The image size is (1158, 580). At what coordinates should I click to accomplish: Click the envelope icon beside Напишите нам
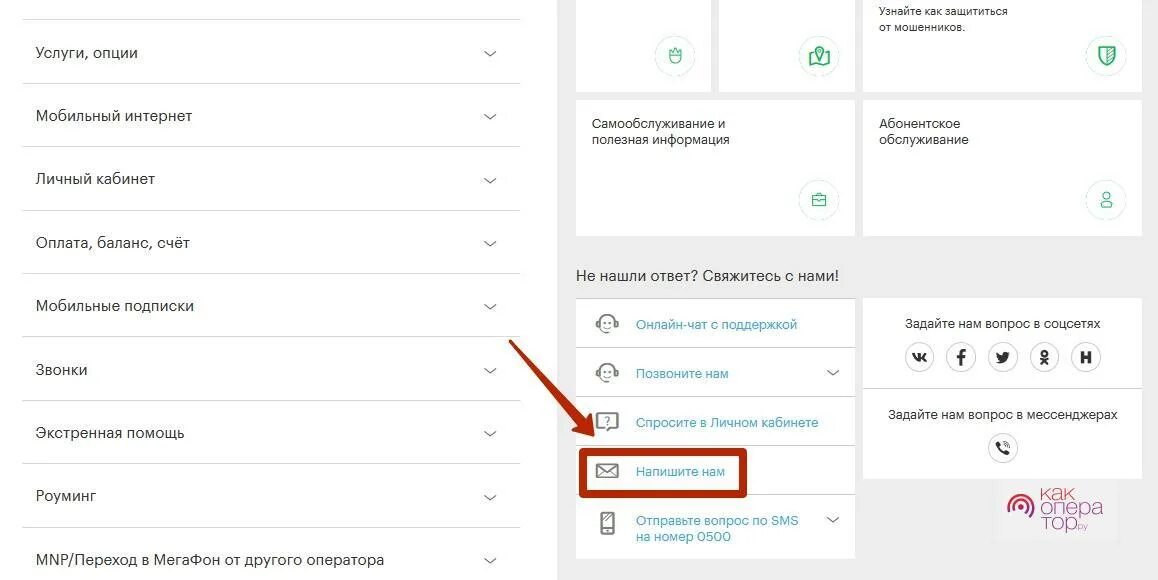click(x=607, y=471)
